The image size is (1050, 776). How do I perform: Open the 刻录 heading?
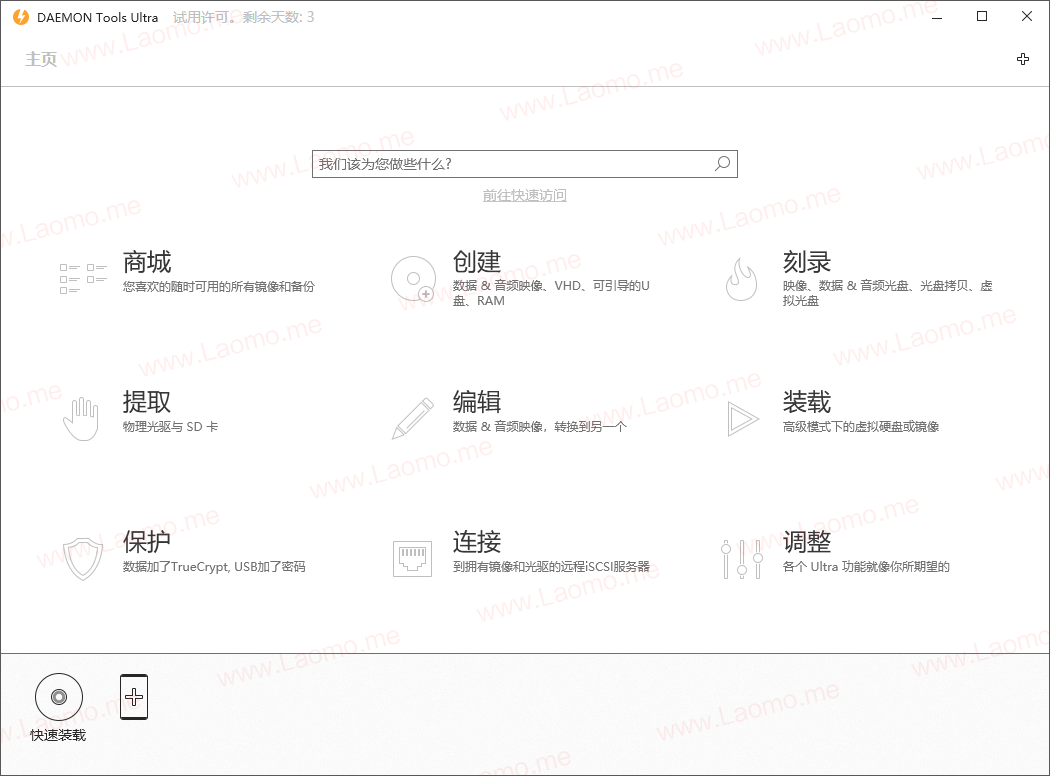point(807,262)
